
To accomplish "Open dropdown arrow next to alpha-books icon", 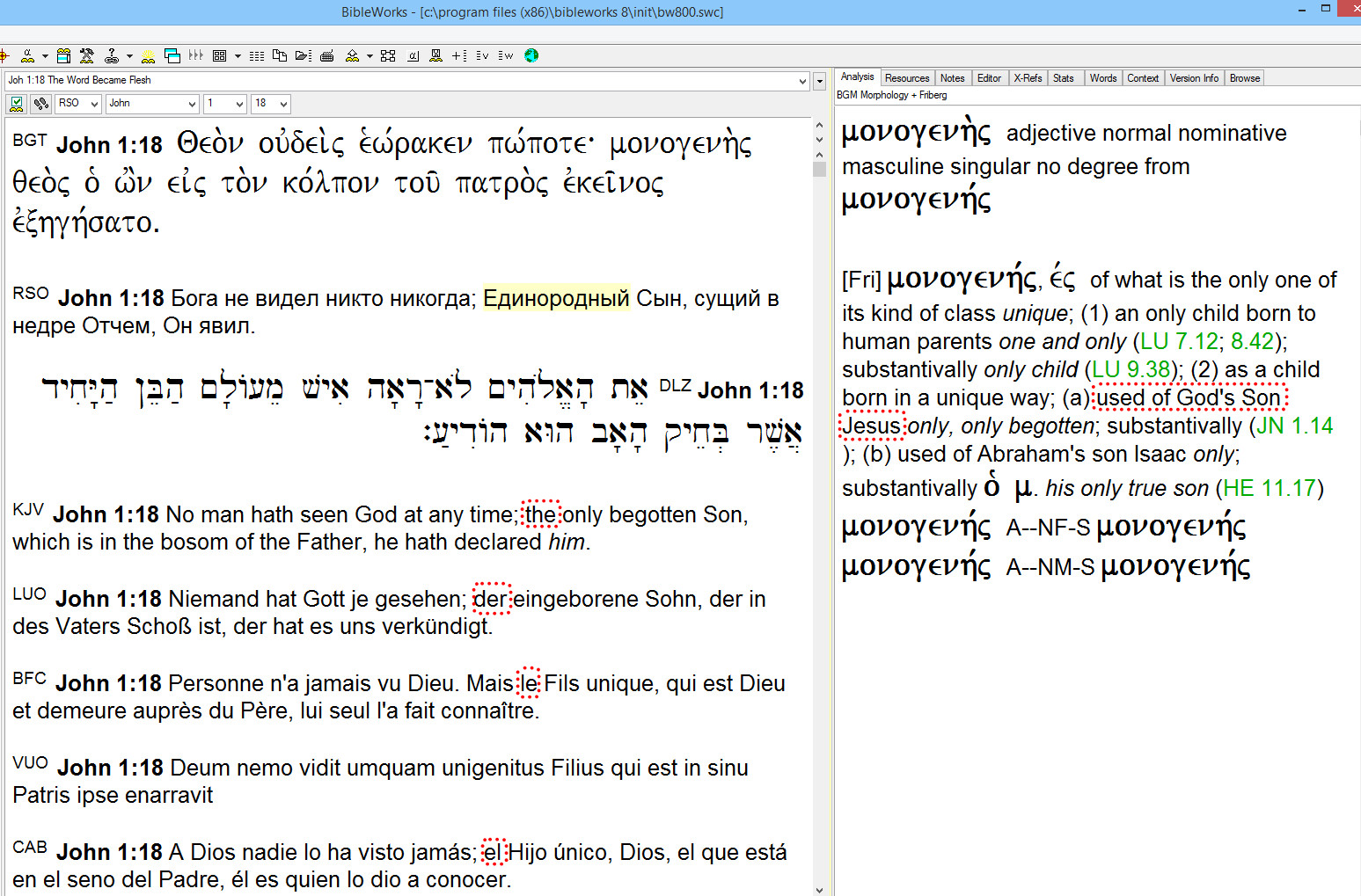I will 45,56.
